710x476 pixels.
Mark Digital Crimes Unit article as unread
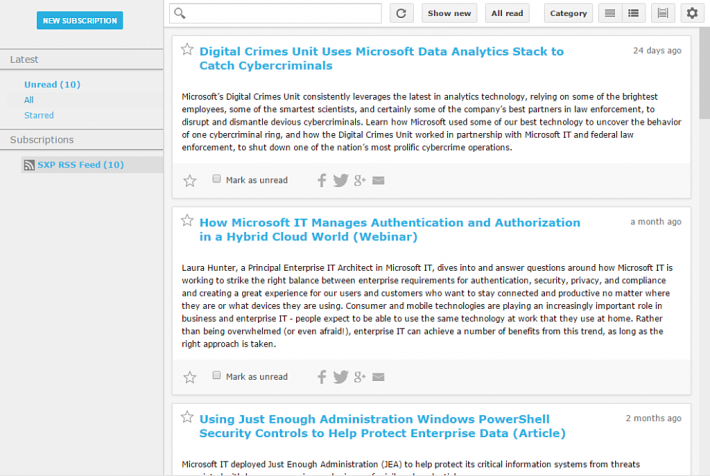(x=216, y=179)
